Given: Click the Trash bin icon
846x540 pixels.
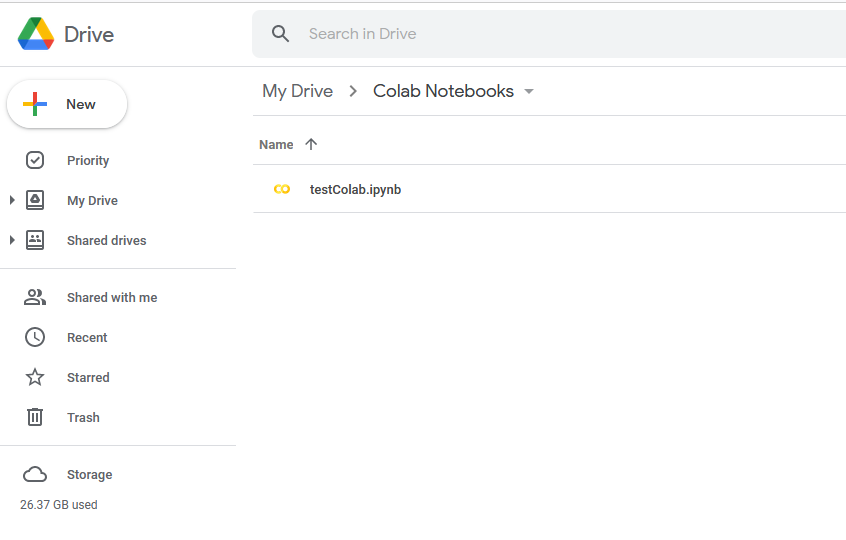Looking at the screenshot, I should tap(35, 417).
